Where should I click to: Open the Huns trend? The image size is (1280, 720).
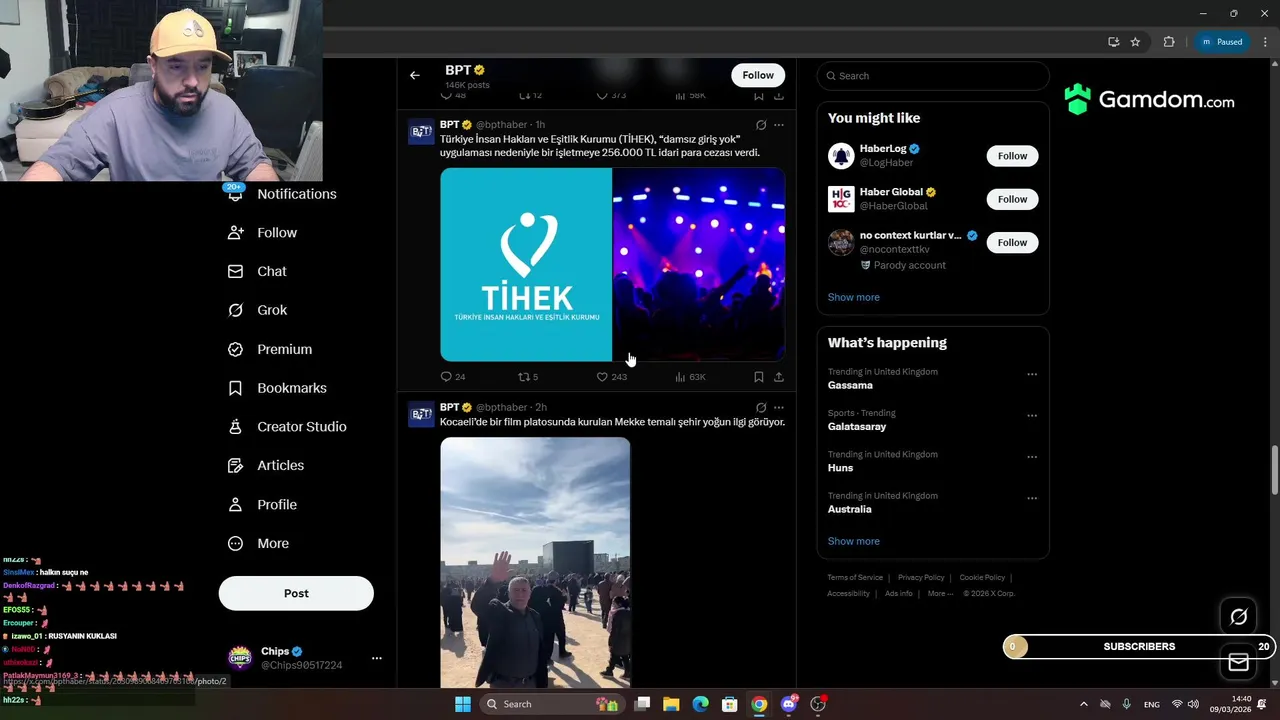point(841,468)
